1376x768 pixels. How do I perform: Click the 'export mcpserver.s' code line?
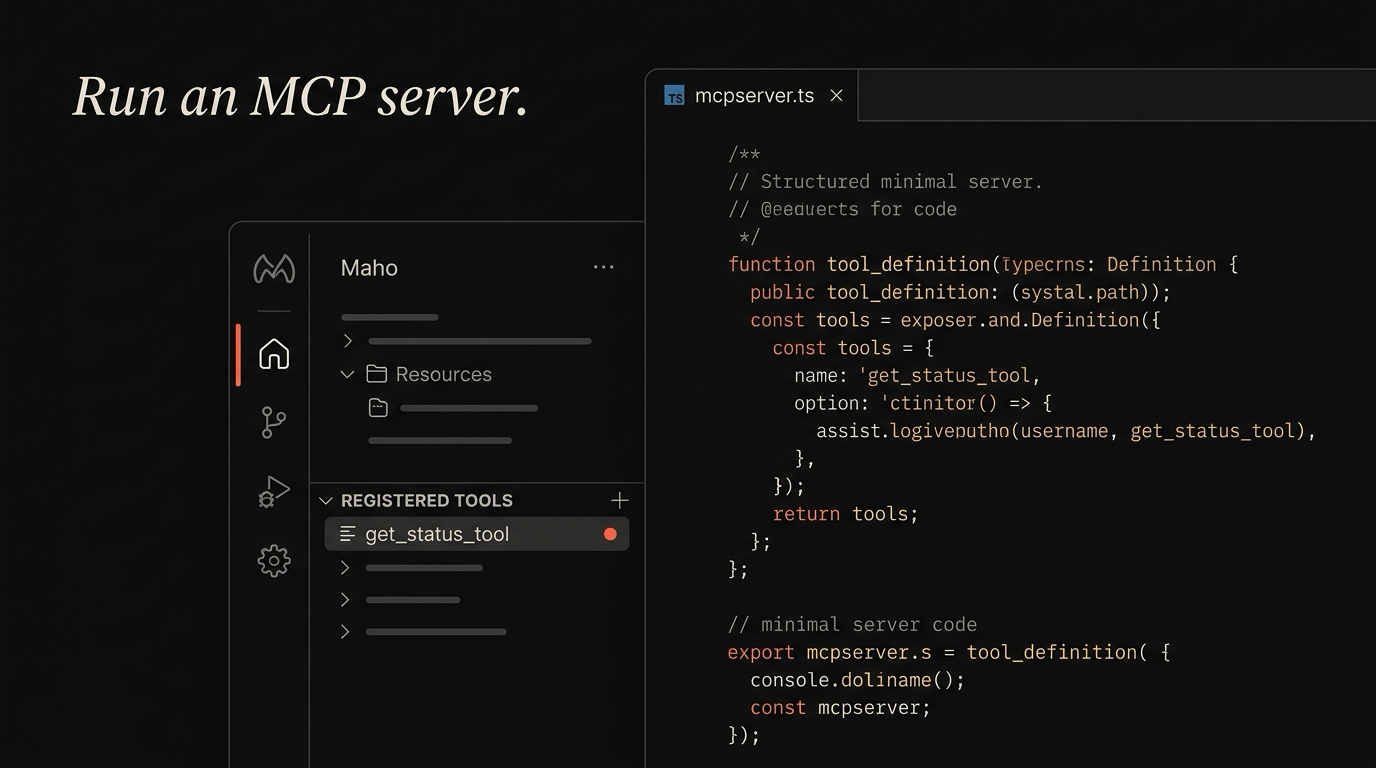click(x=949, y=652)
